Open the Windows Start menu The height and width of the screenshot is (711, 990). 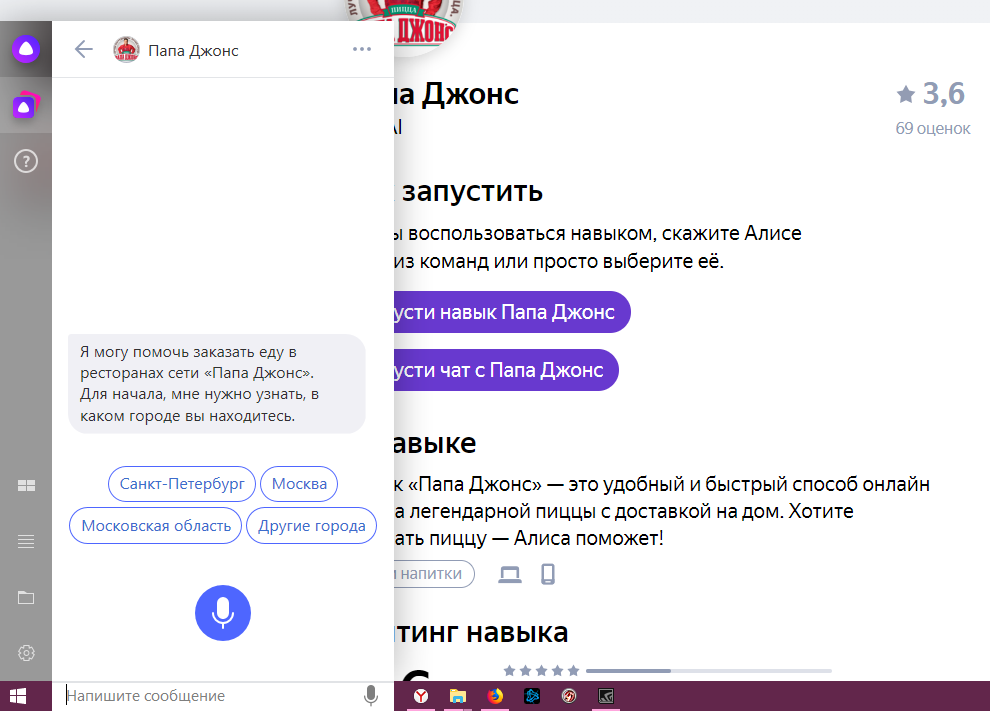[x=18, y=696]
